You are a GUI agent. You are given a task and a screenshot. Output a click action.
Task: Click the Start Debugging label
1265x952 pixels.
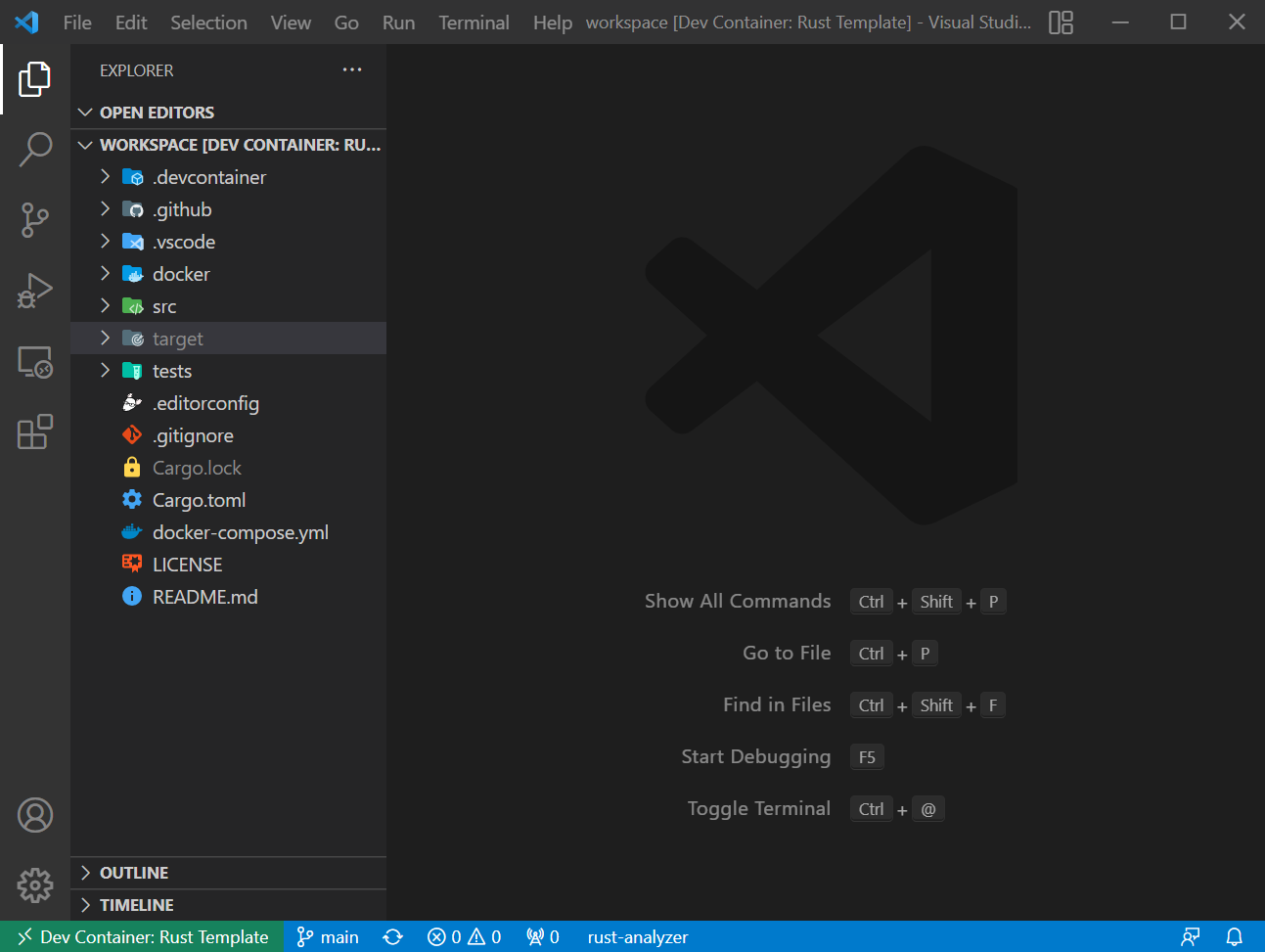(756, 757)
